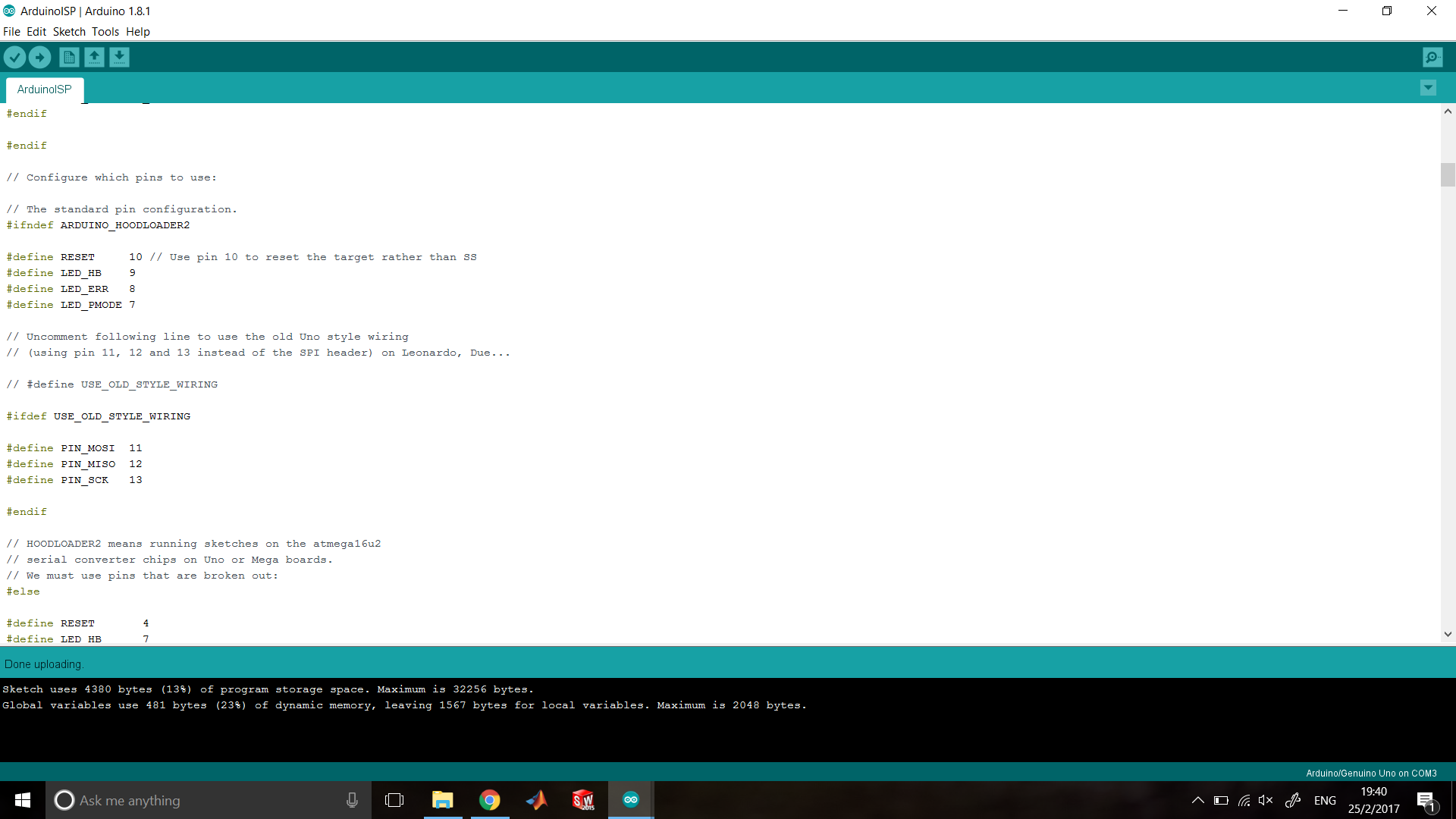
Task: Click the Cortana microphone icon
Action: (x=352, y=800)
